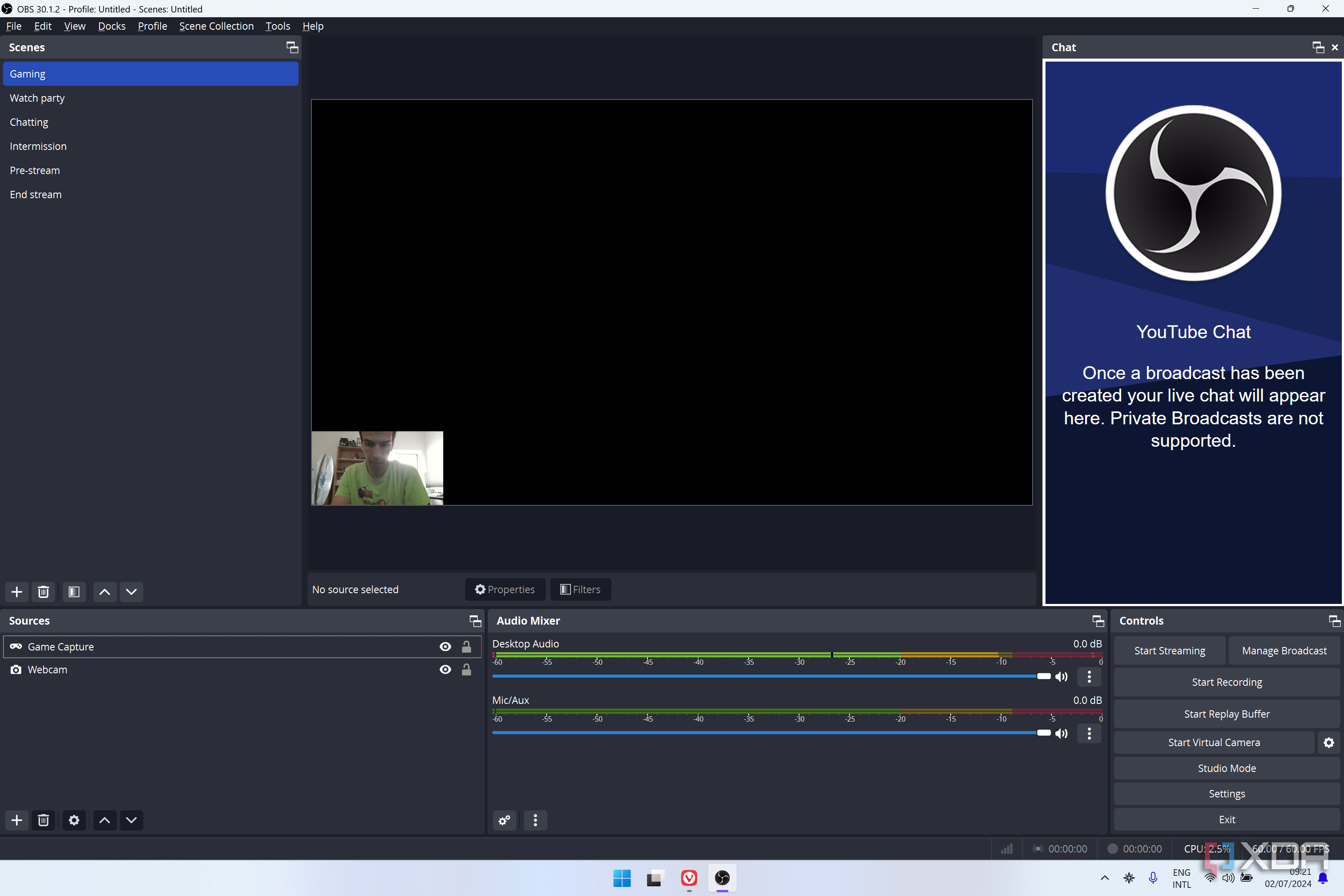Toggle visibility of Game Capture source
This screenshot has width=1344, height=896.
click(445, 646)
